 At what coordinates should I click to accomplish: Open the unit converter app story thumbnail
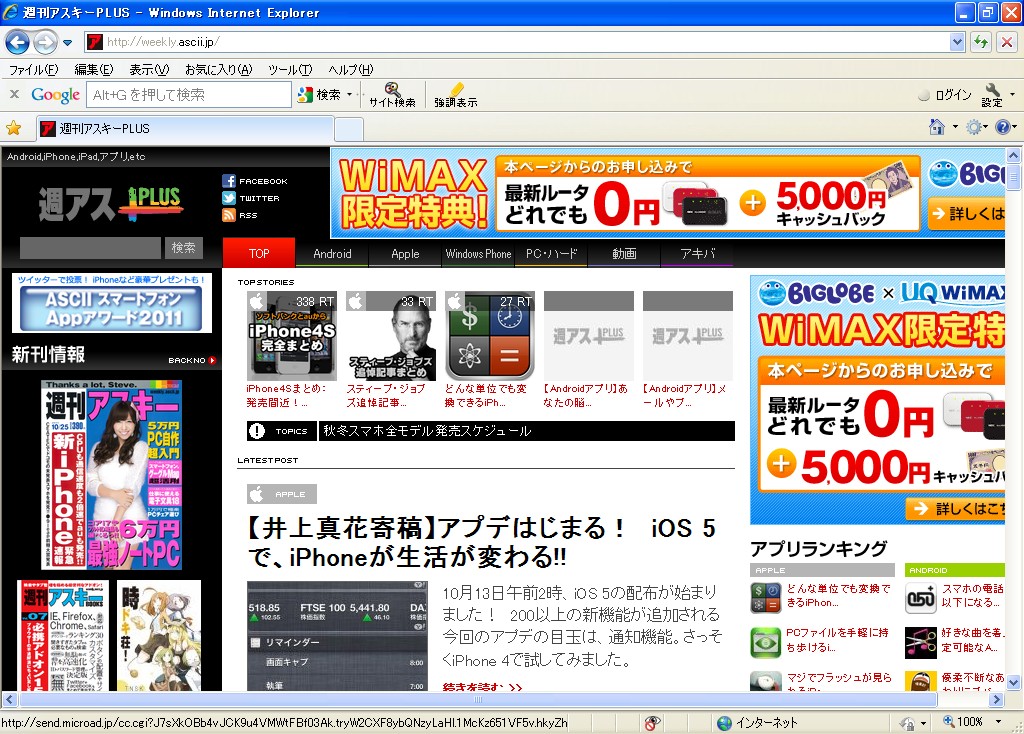(x=490, y=336)
